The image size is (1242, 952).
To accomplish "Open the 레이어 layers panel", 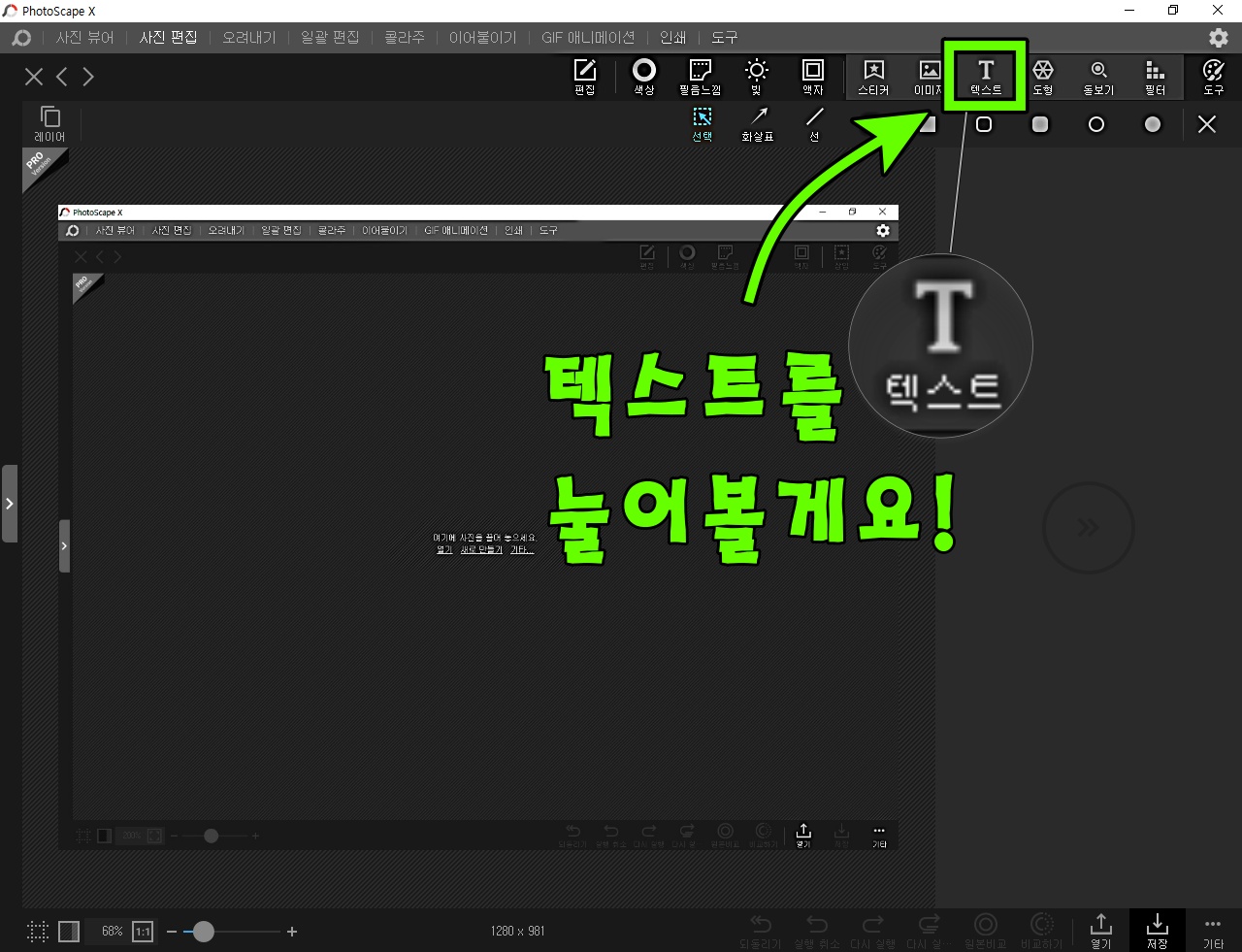I will click(x=49, y=124).
